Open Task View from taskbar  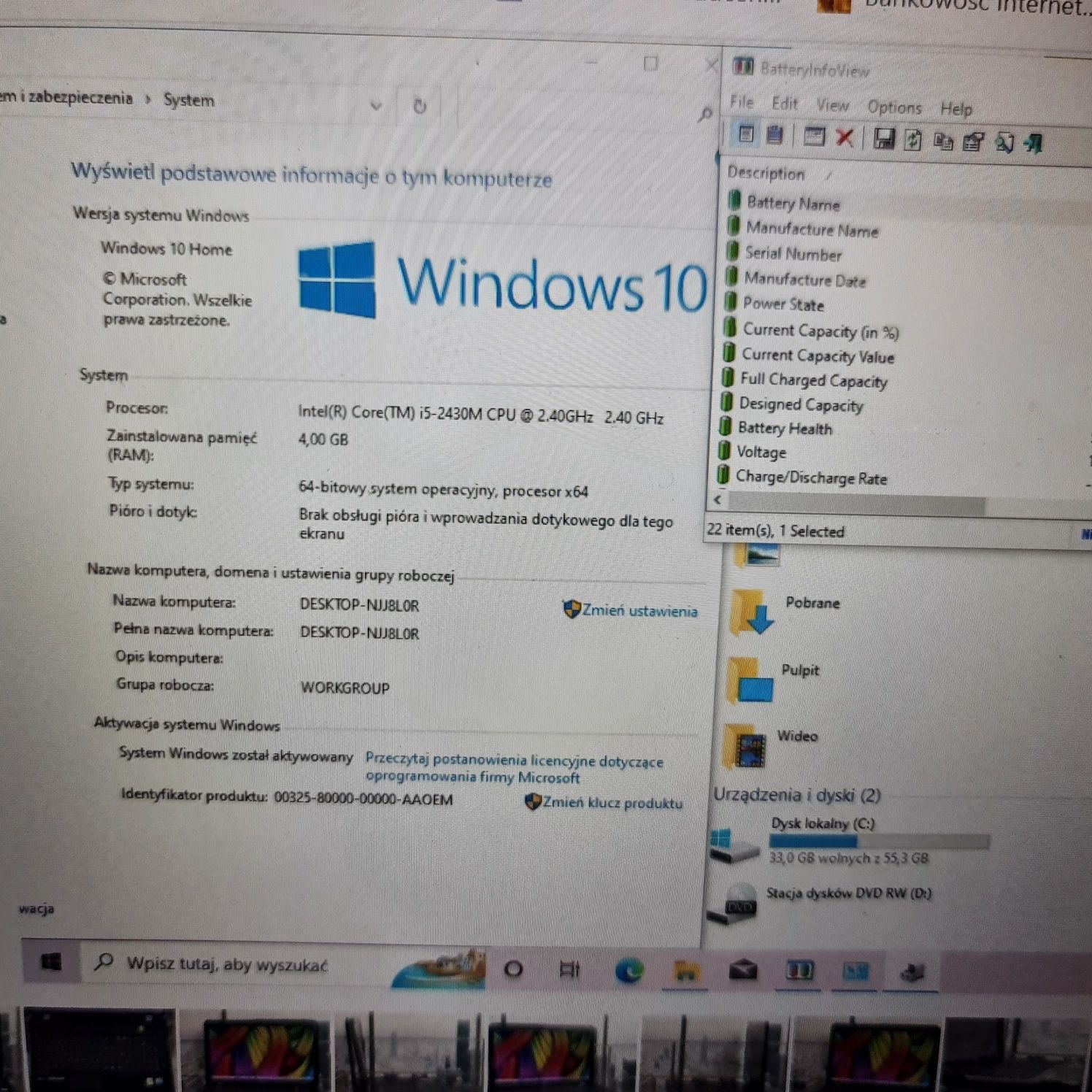(x=569, y=969)
